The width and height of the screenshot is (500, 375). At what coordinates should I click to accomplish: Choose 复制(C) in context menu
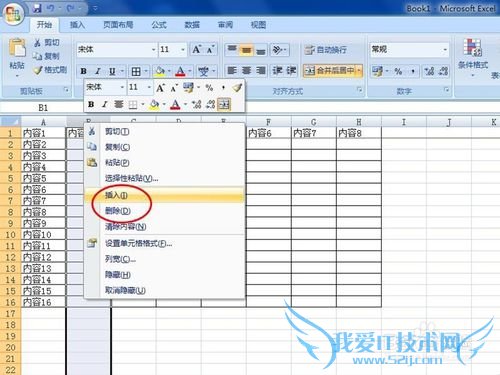point(165,147)
